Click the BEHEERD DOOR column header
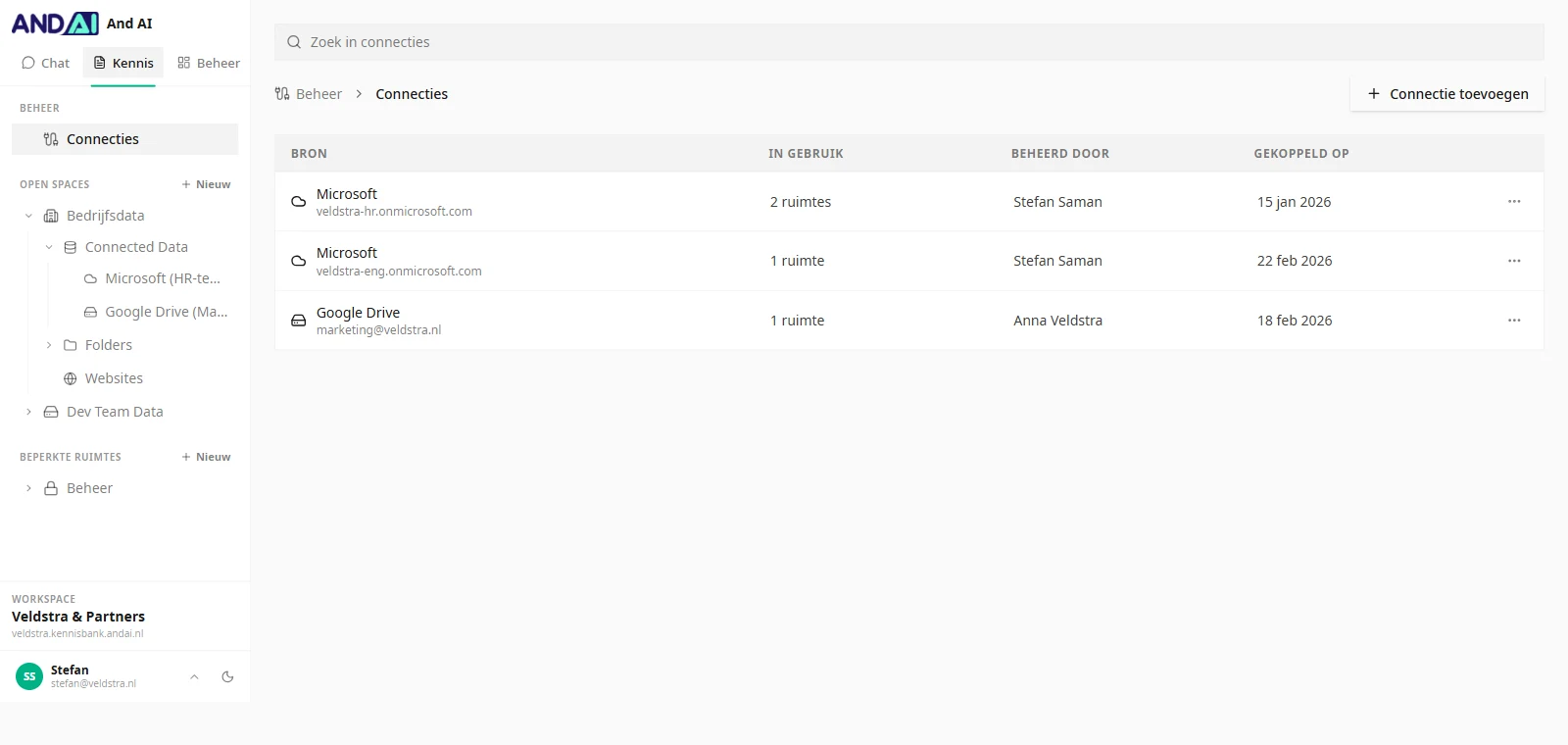This screenshot has height=745, width=1568. (x=1060, y=154)
